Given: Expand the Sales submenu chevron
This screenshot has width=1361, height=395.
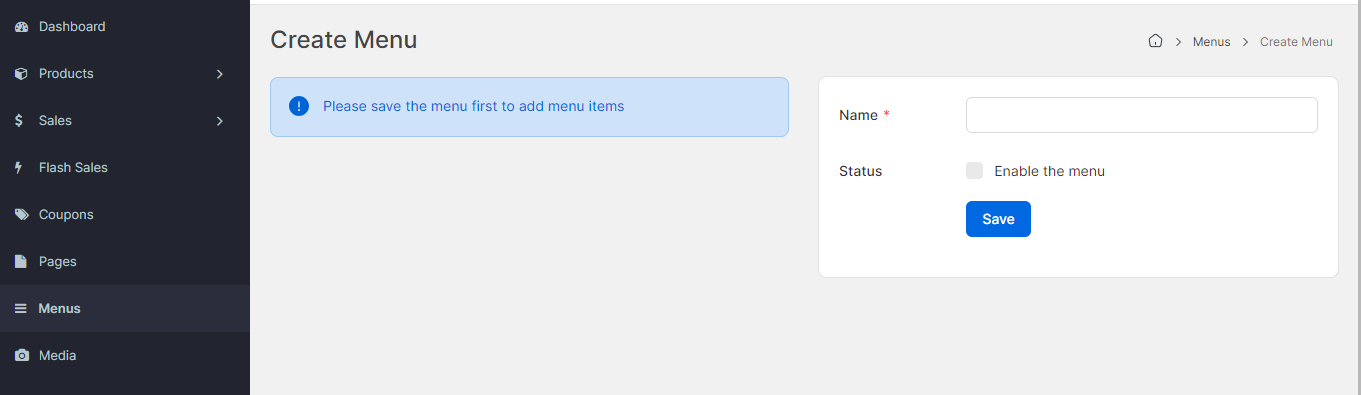Looking at the screenshot, I should click(220, 121).
